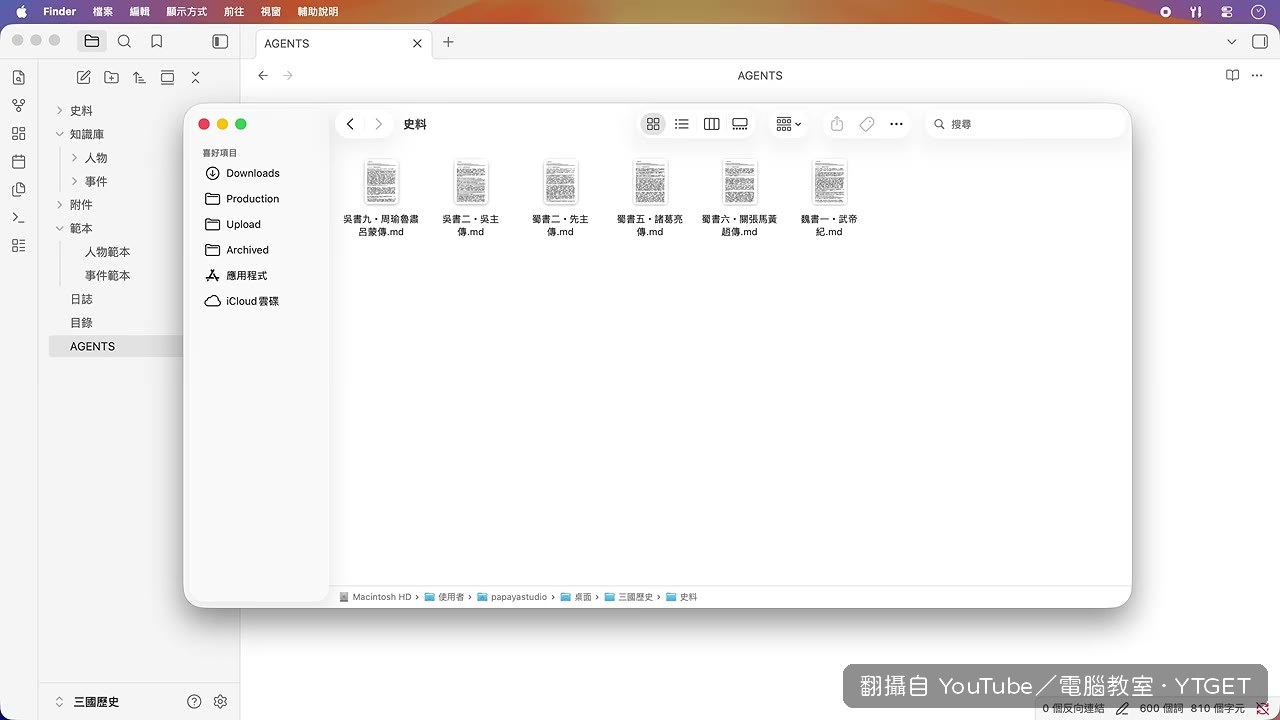Switch Finder to list view
This screenshot has height=720, width=1280.
coord(682,124)
